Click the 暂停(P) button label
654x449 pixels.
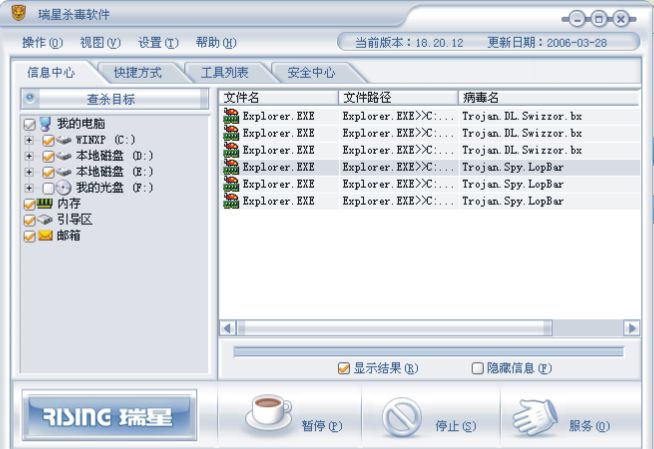pos(322,426)
